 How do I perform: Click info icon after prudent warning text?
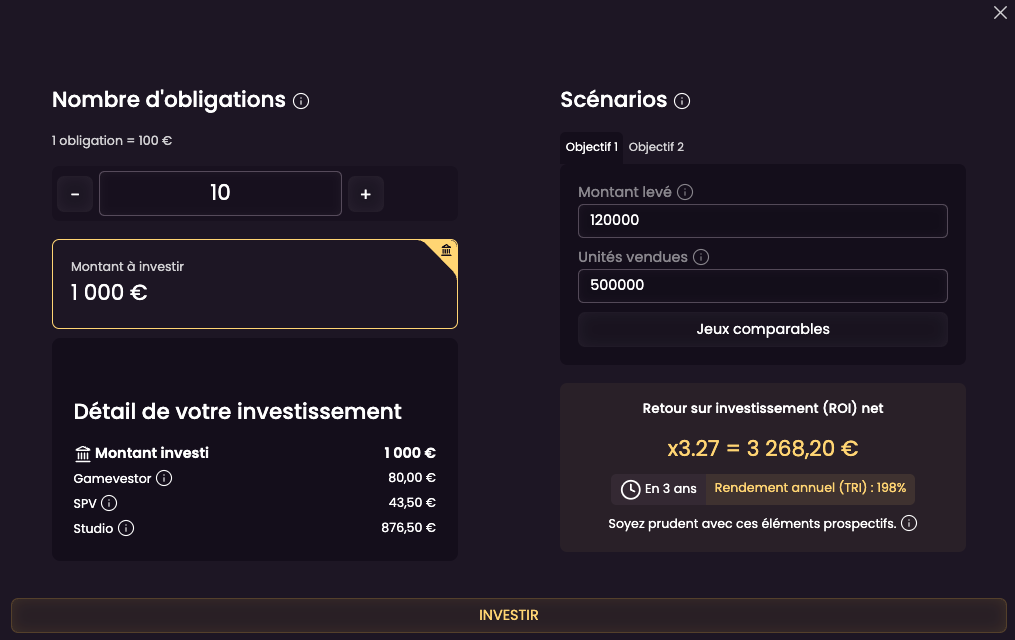(909, 523)
